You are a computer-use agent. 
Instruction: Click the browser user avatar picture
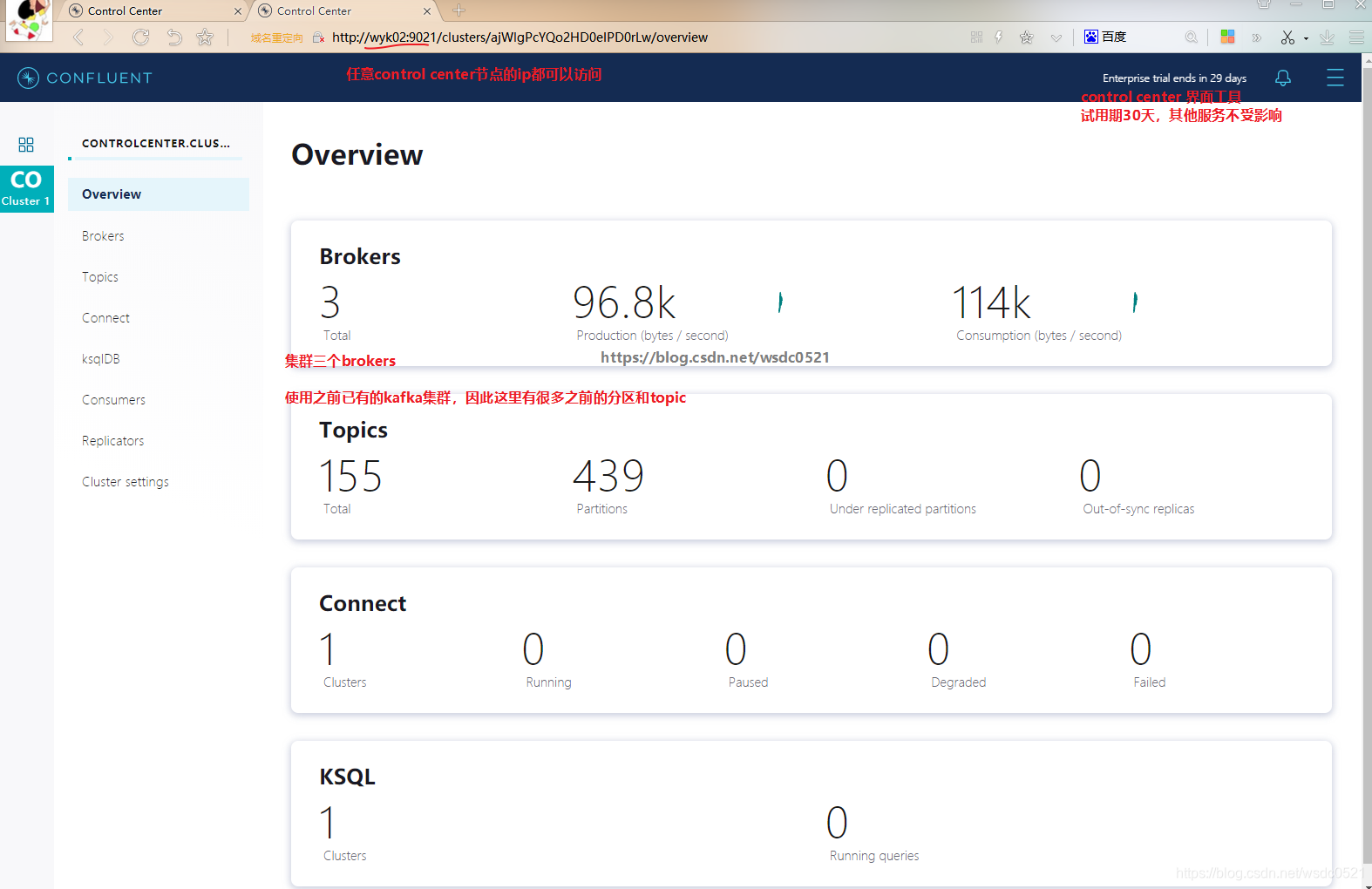point(28,19)
